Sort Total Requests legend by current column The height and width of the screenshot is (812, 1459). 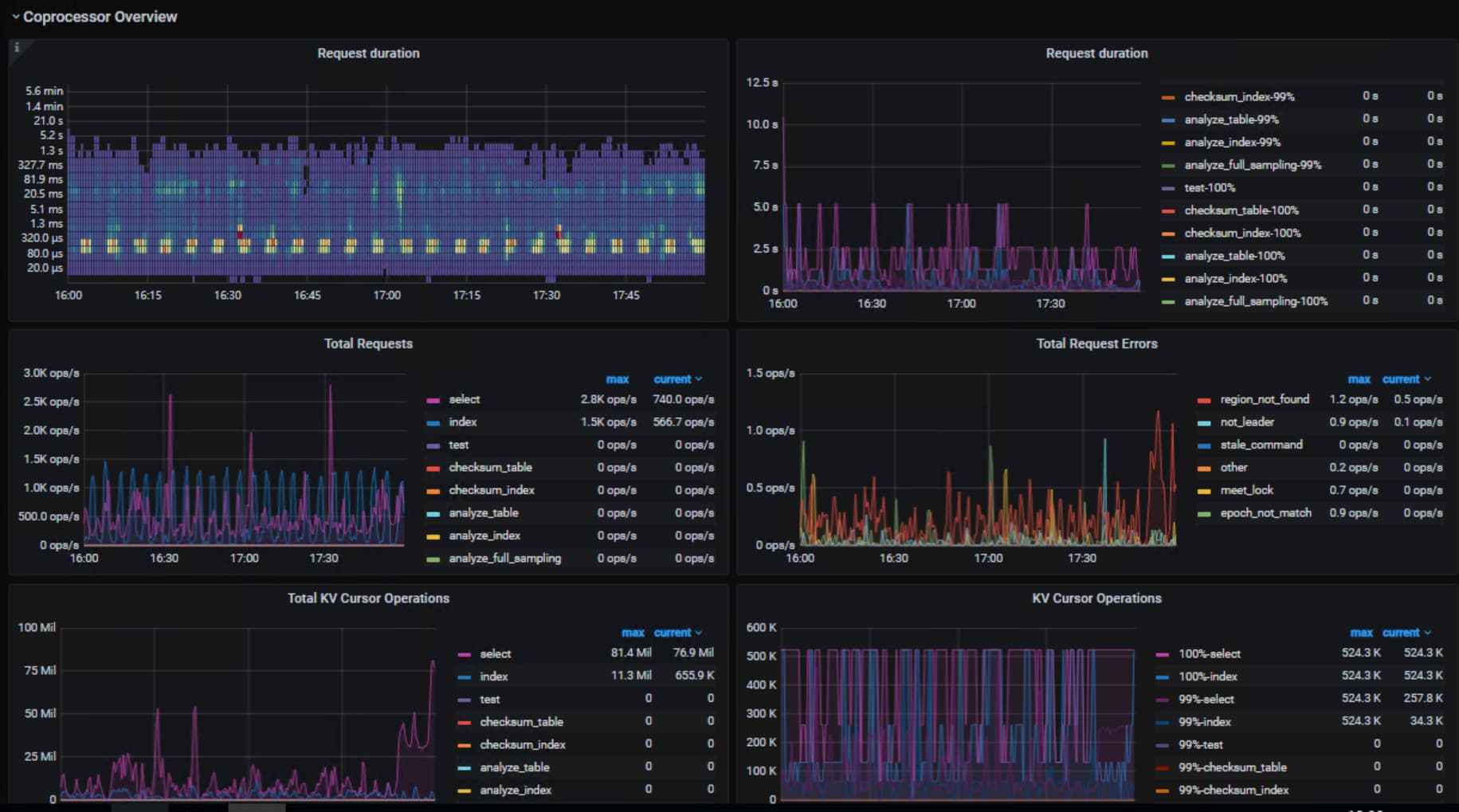click(672, 379)
